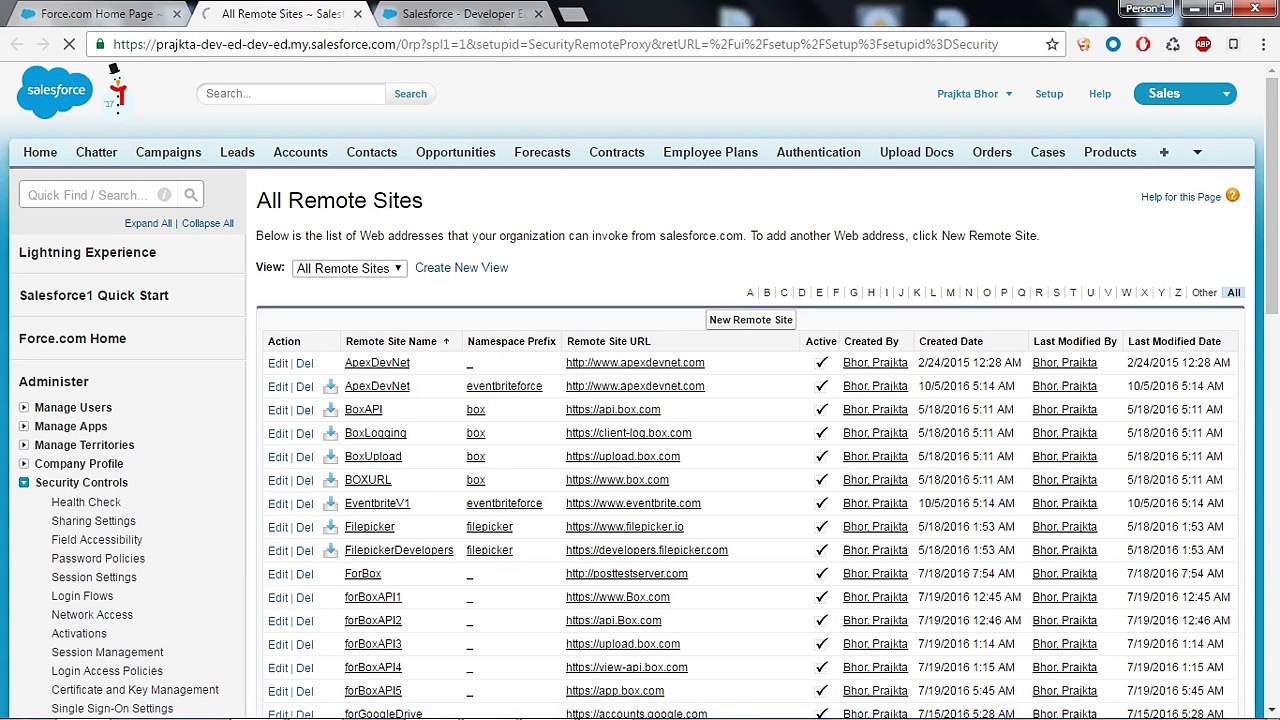The width and height of the screenshot is (1280, 720).
Task: Open the Prajkta Bhor user menu
Action: click(974, 94)
